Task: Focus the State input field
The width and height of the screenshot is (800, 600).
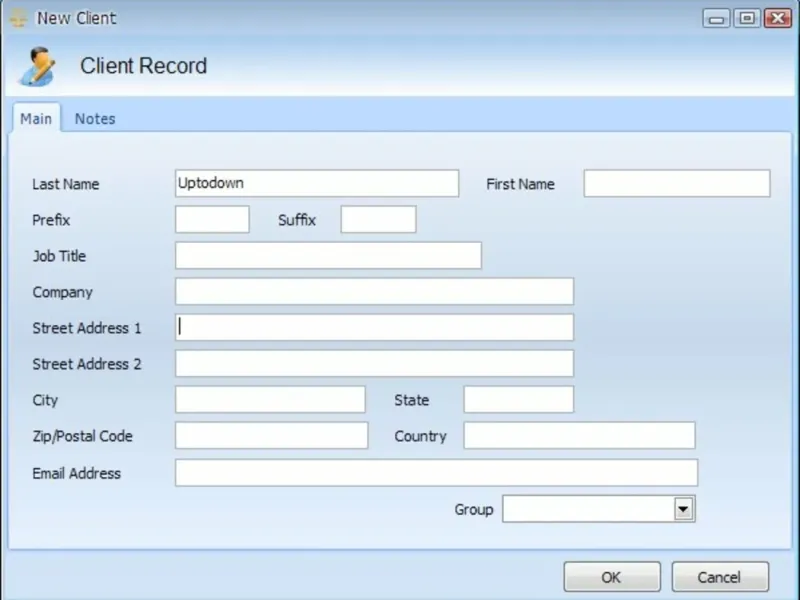Action: pos(518,399)
